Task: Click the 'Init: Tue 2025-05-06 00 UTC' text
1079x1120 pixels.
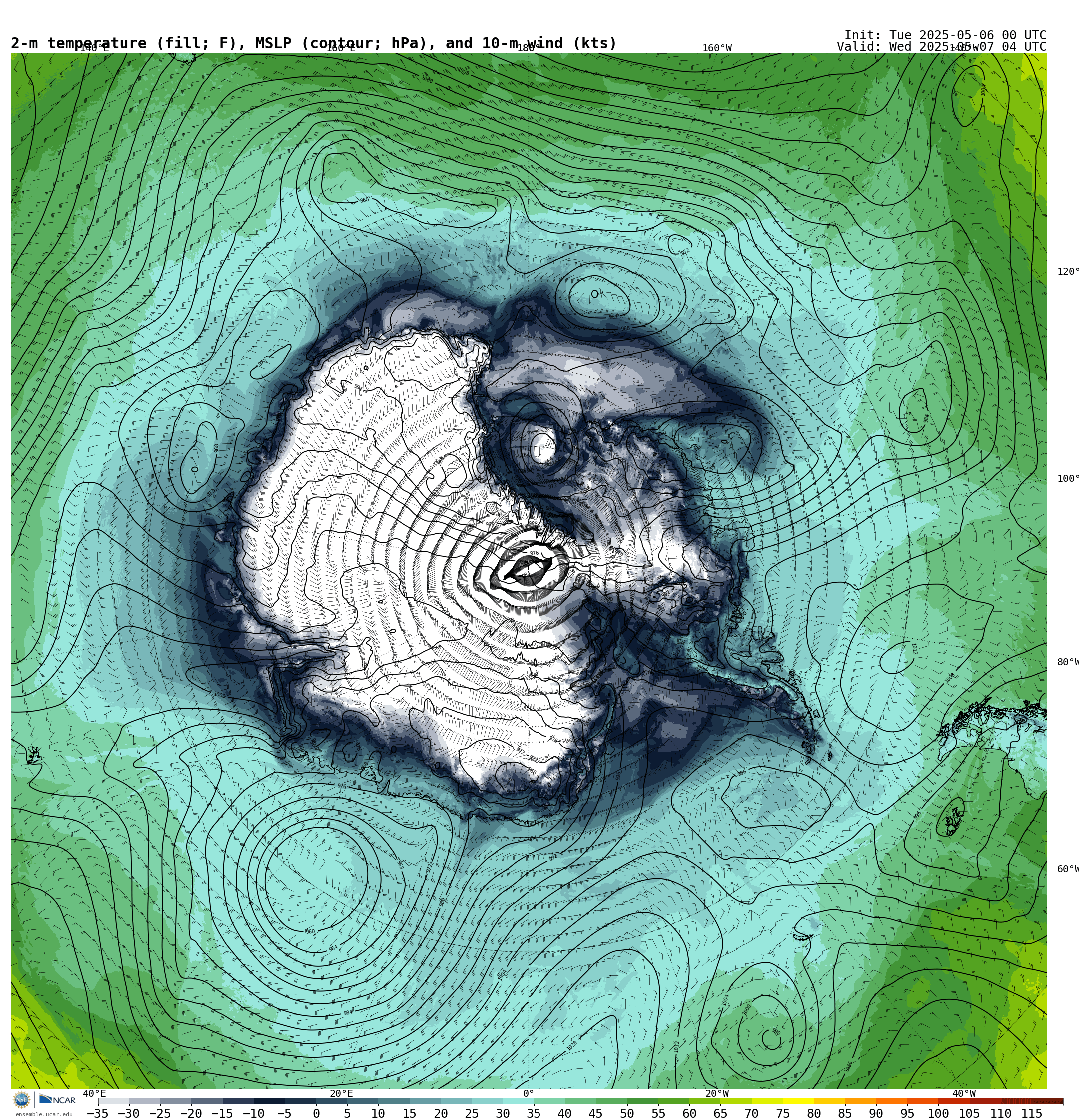Action: (x=945, y=35)
